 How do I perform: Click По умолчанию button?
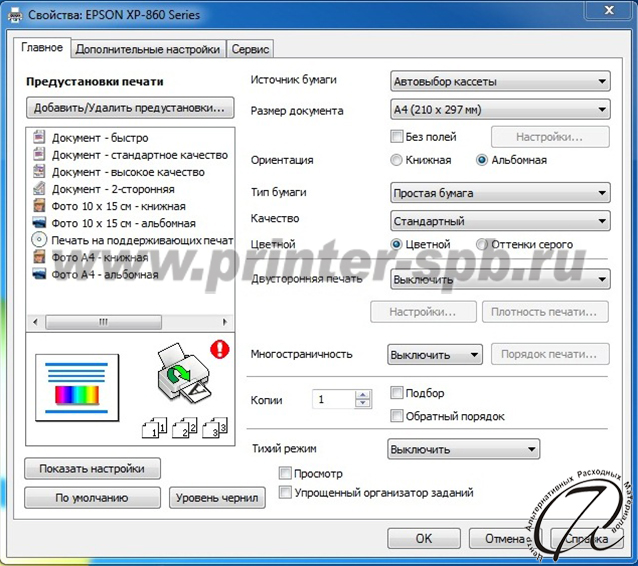92,498
